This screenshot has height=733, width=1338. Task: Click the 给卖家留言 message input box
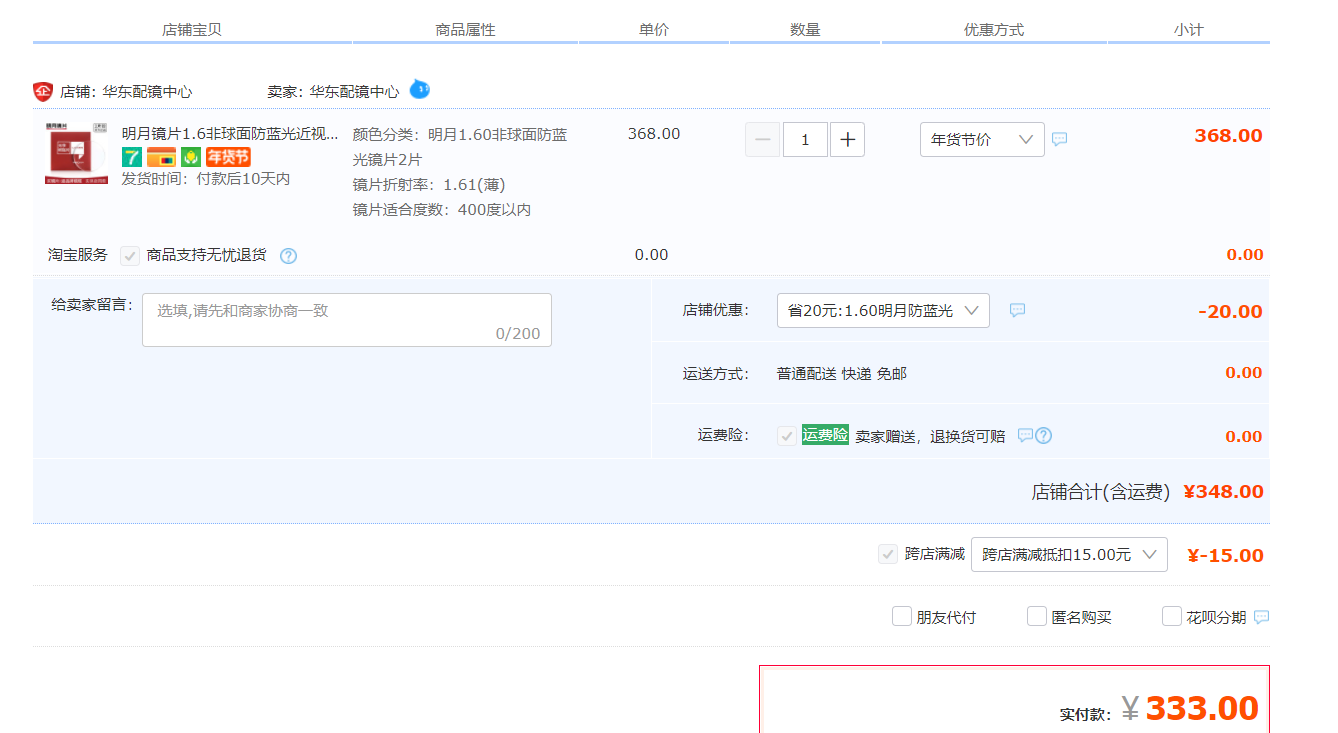347,320
